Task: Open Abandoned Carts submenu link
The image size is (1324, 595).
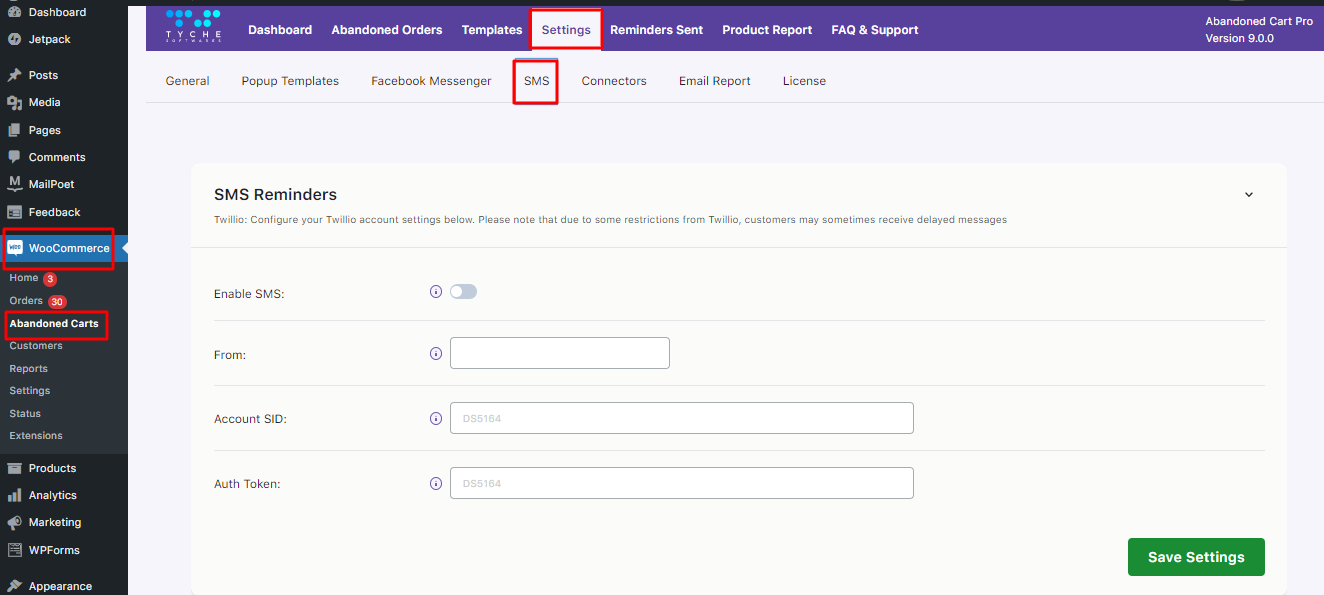Action: click(x=54, y=324)
